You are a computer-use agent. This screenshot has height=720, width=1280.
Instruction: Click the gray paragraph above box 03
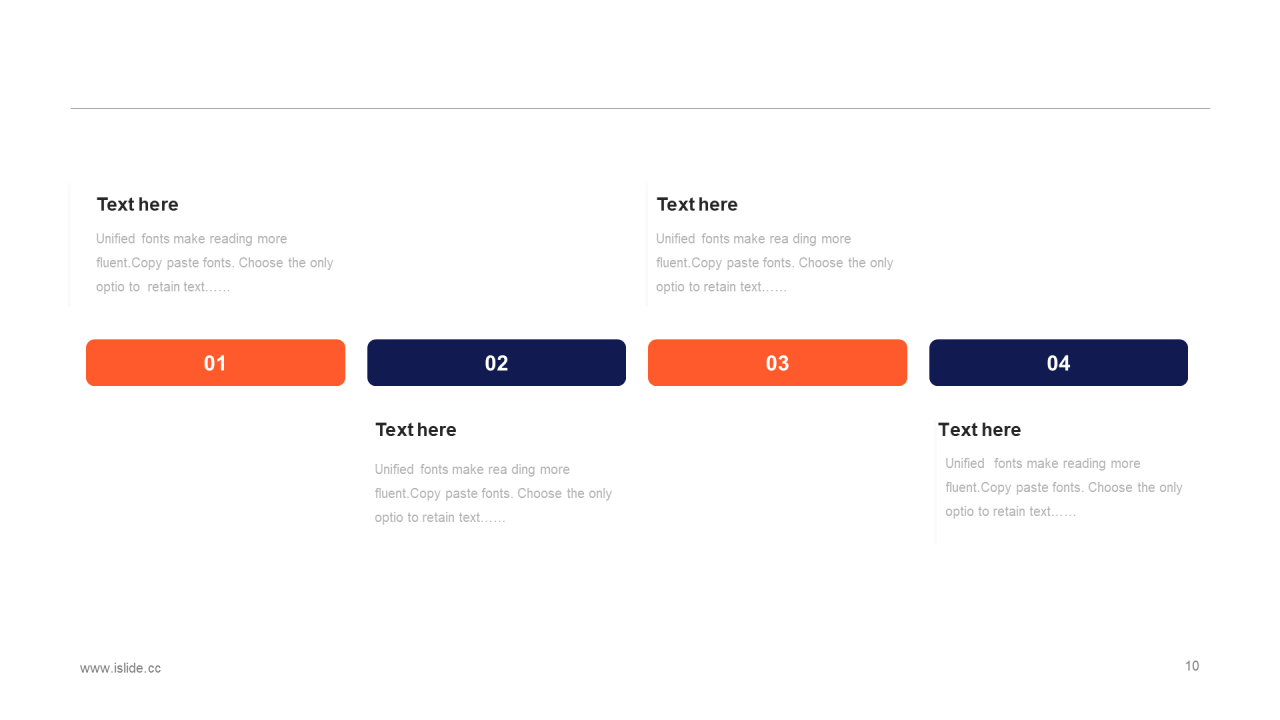(775, 263)
